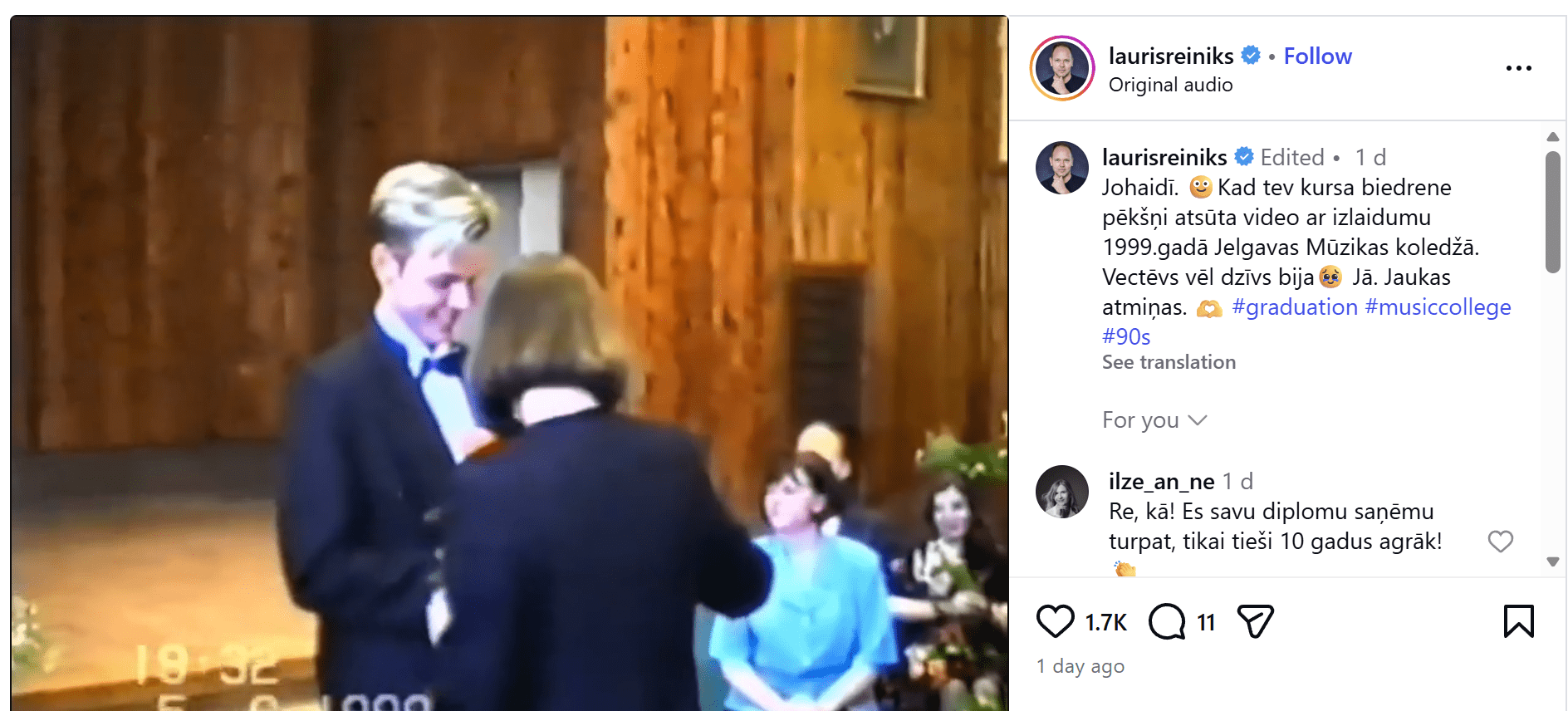Like ilze_an_ne's comment
The height and width of the screenshot is (711, 1568).
point(1500,542)
